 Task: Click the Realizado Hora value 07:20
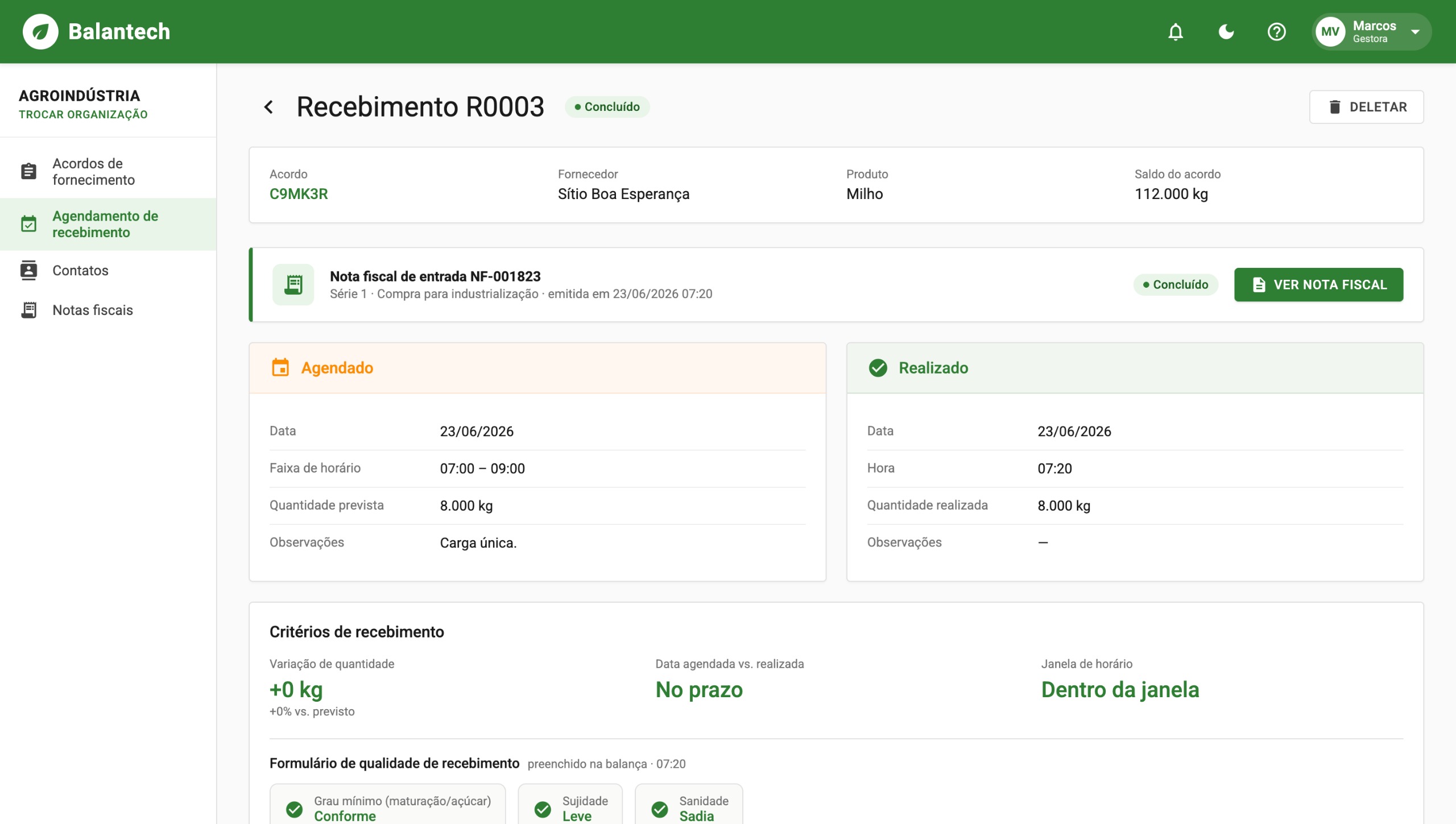(1054, 469)
